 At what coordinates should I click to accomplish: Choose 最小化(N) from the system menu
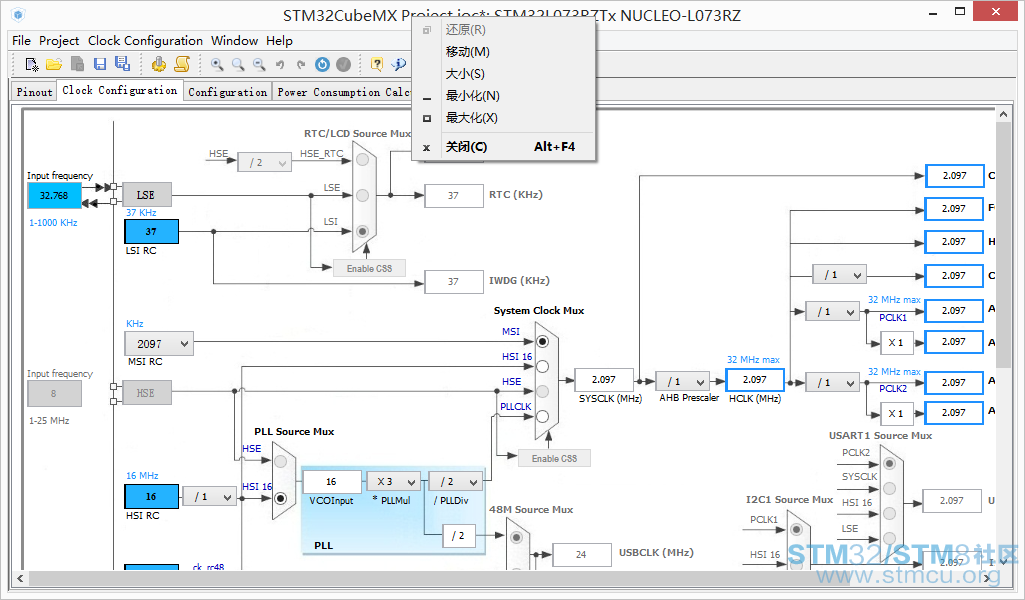click(x=503, y=96)
